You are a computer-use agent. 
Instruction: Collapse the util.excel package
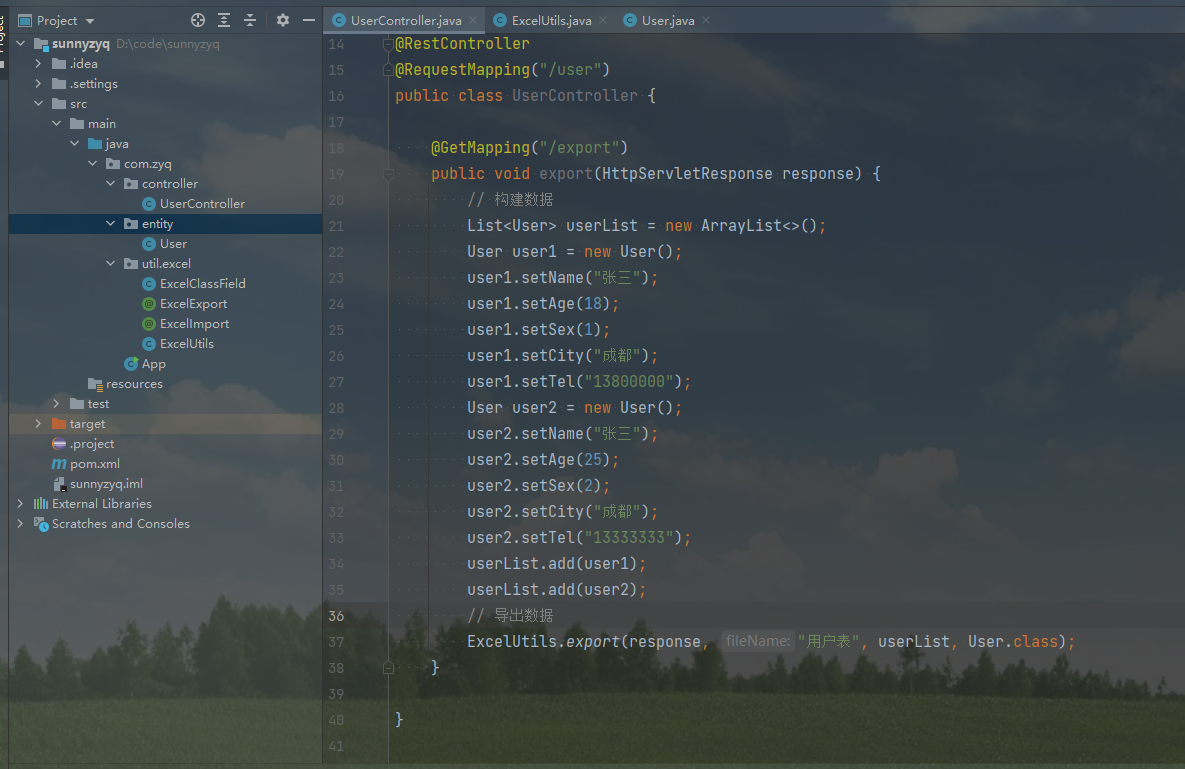point(112,264)
